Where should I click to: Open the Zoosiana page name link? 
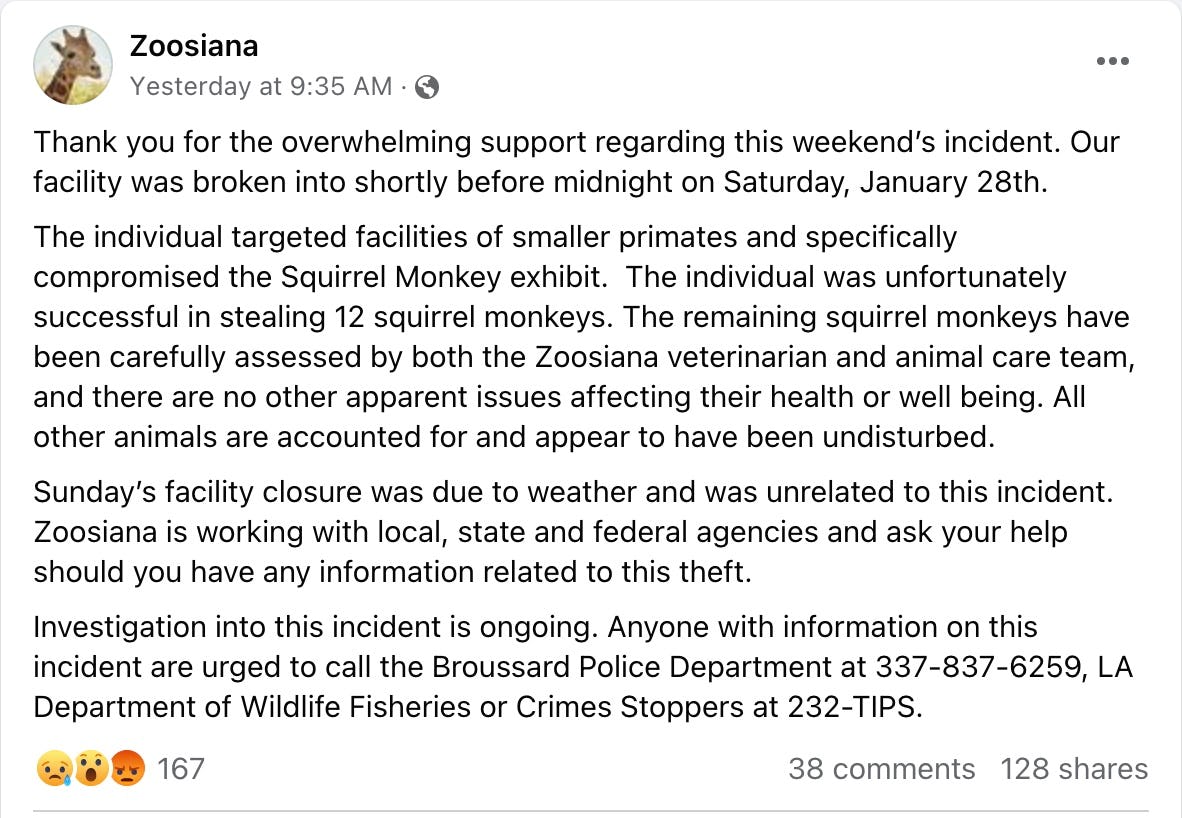[x=194, y=45]
